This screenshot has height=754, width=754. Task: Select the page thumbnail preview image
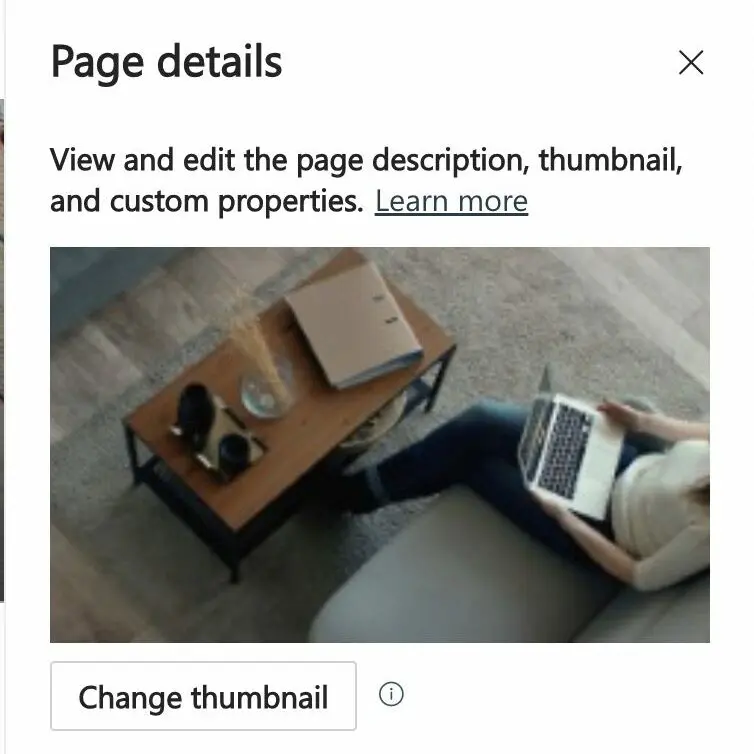(379, 445)
